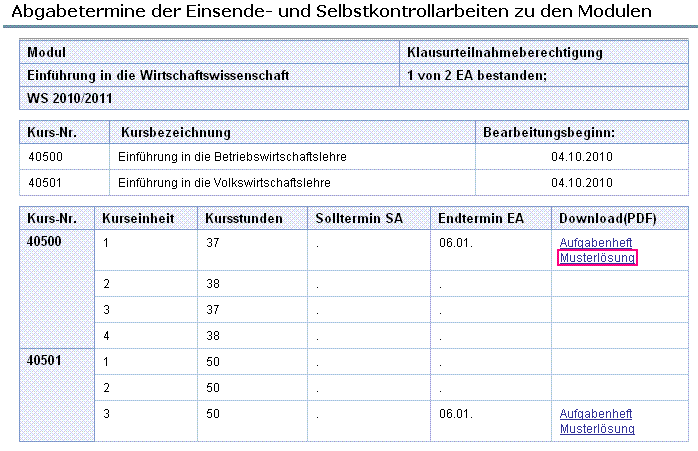Click course number 40500 in the course list
This screenshot has width=698, height=451.
point(45,157)
